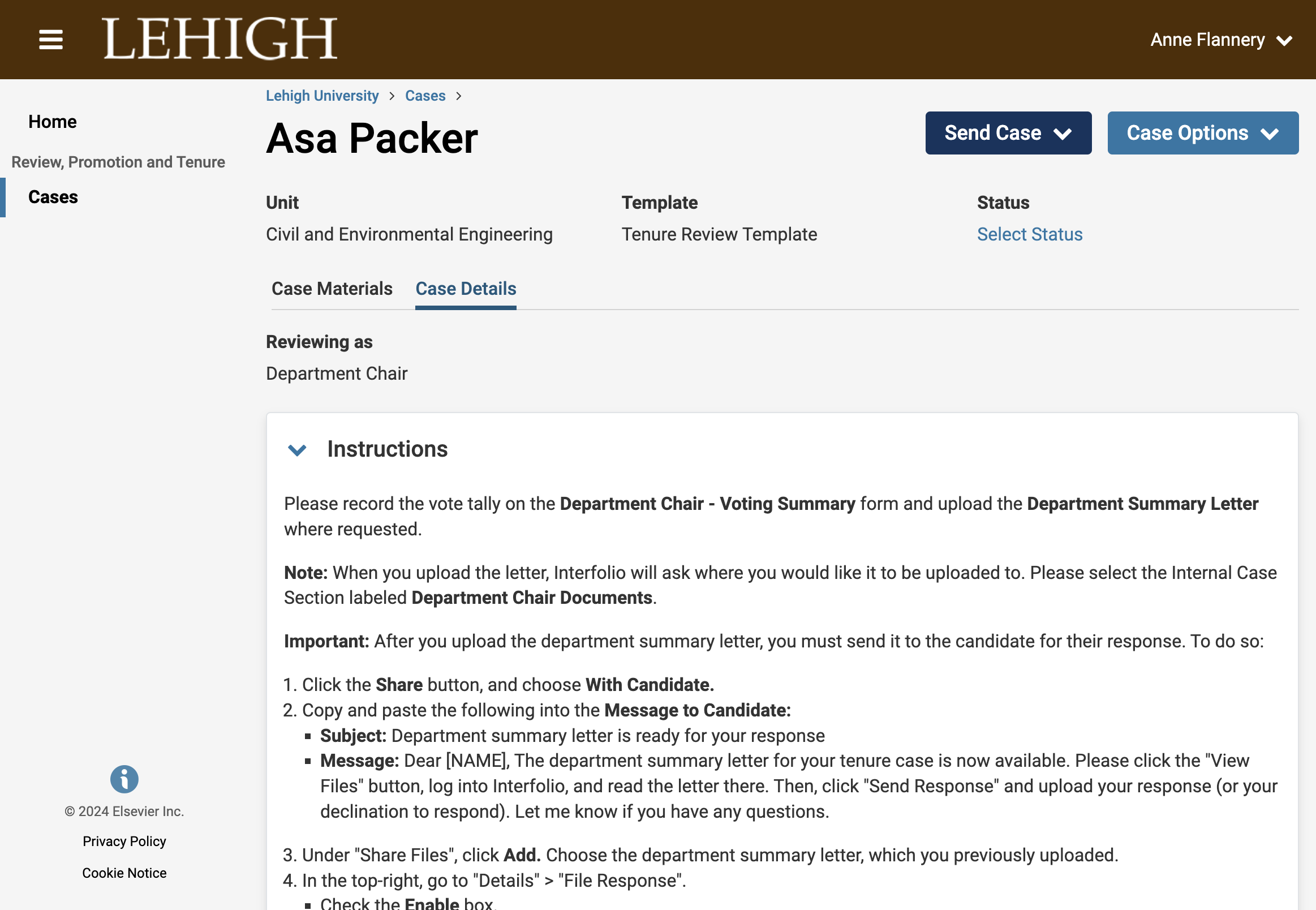
Task: Collapse the Instructions section chevron
Action: click(x=298, y=450)
